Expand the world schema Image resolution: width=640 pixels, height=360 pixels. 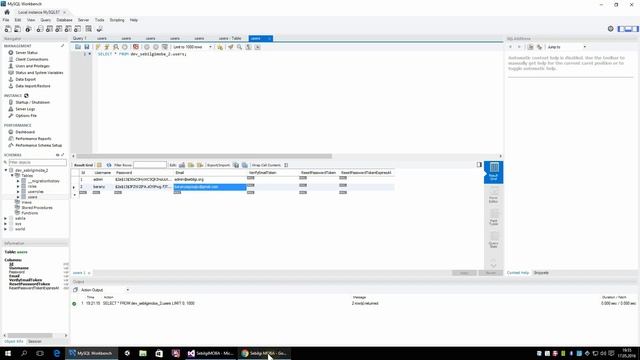(6, 229)
